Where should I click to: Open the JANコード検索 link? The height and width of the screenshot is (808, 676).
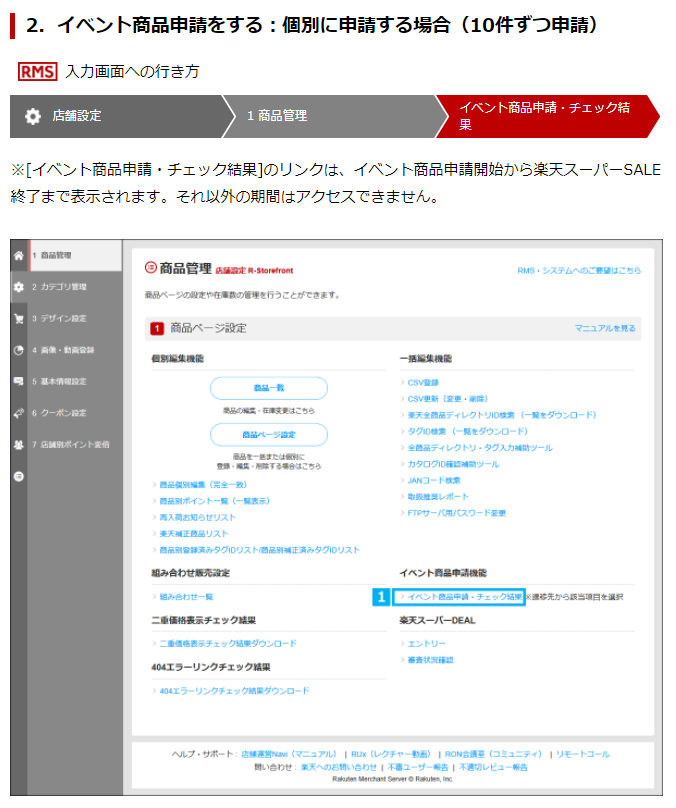click(434, 481)
